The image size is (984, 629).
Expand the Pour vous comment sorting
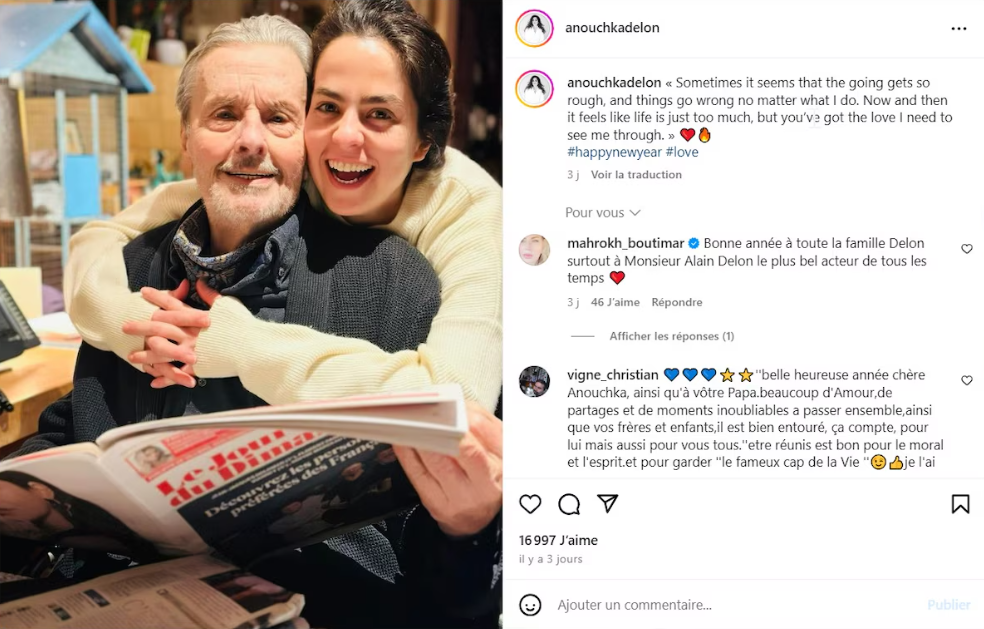click(x=602, y=213)
